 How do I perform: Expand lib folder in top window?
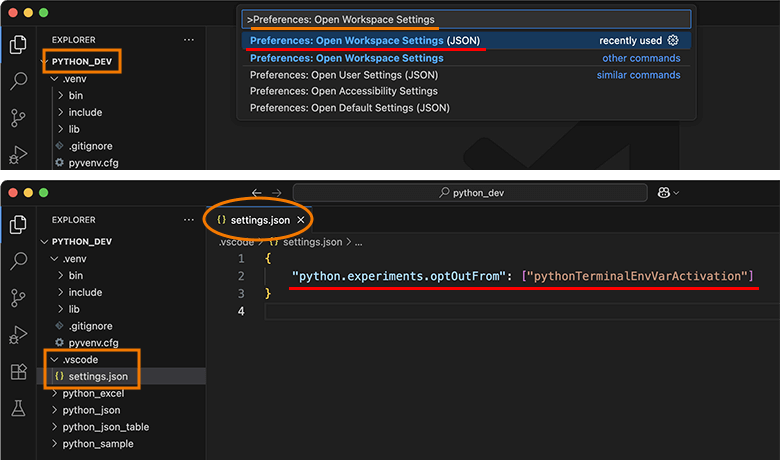pyautogui.click(x=60, y=129)
